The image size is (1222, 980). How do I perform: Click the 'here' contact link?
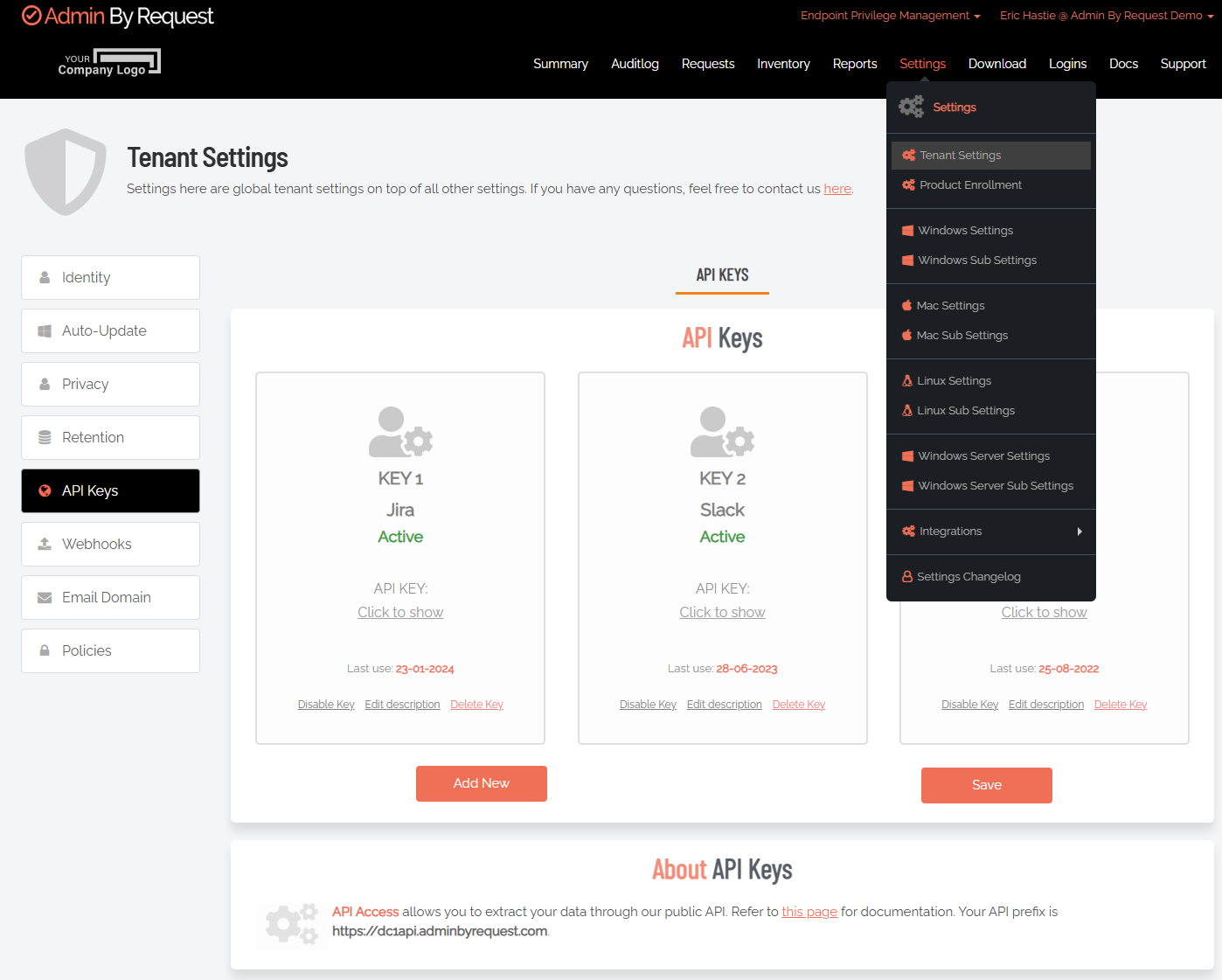[837, 189]
